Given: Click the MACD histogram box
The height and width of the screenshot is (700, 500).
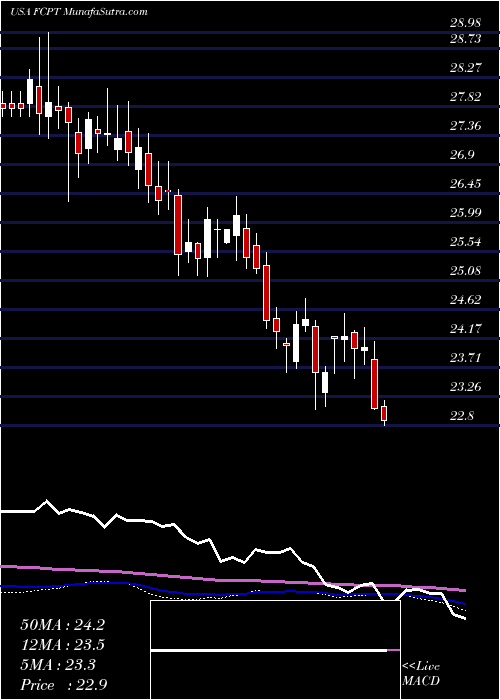Looking at the screenshot, I should pos(275,650).
